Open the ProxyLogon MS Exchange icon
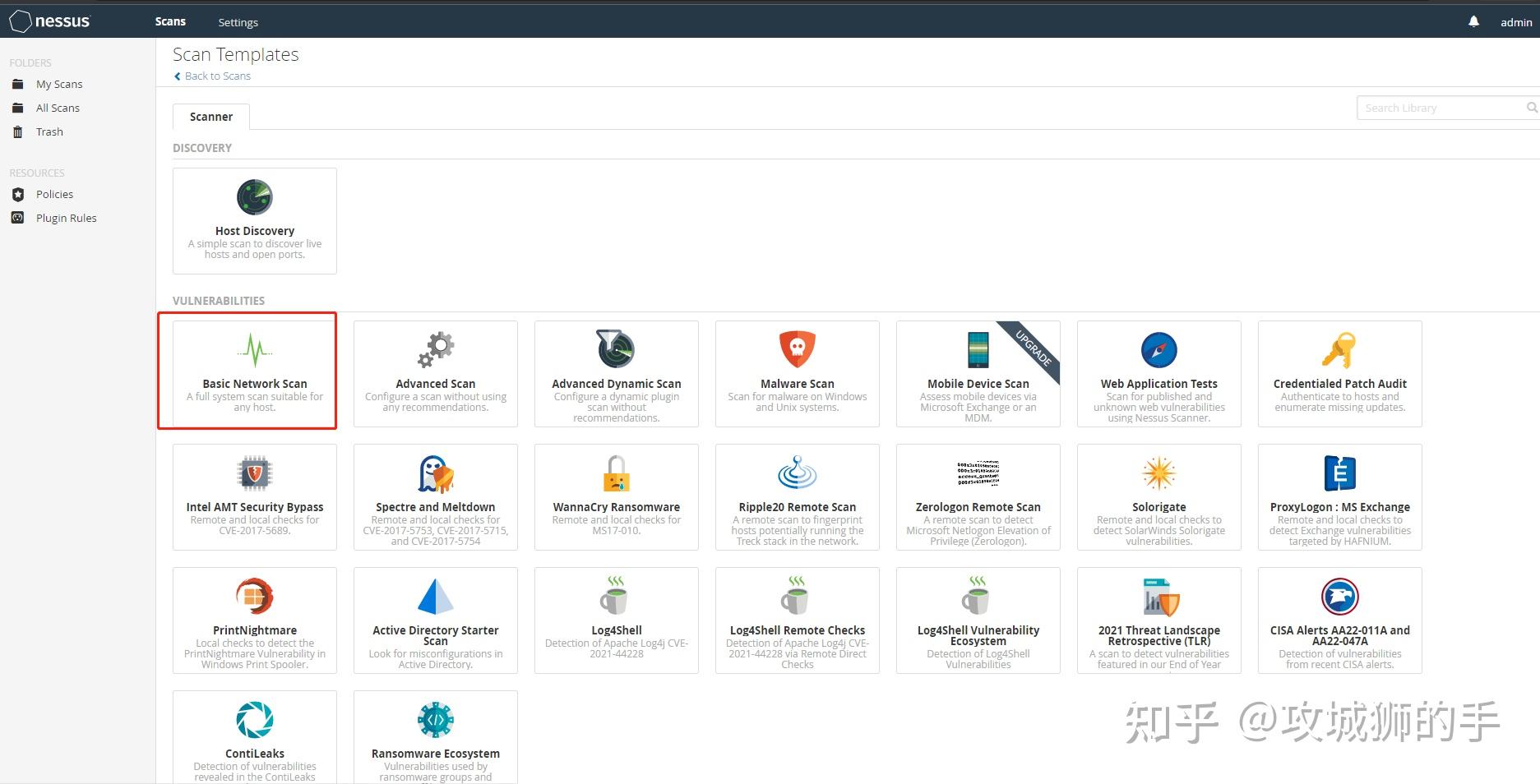The height and width of the screenshot is (784, 1540). pyautogui.click(x=1340, y=473)
